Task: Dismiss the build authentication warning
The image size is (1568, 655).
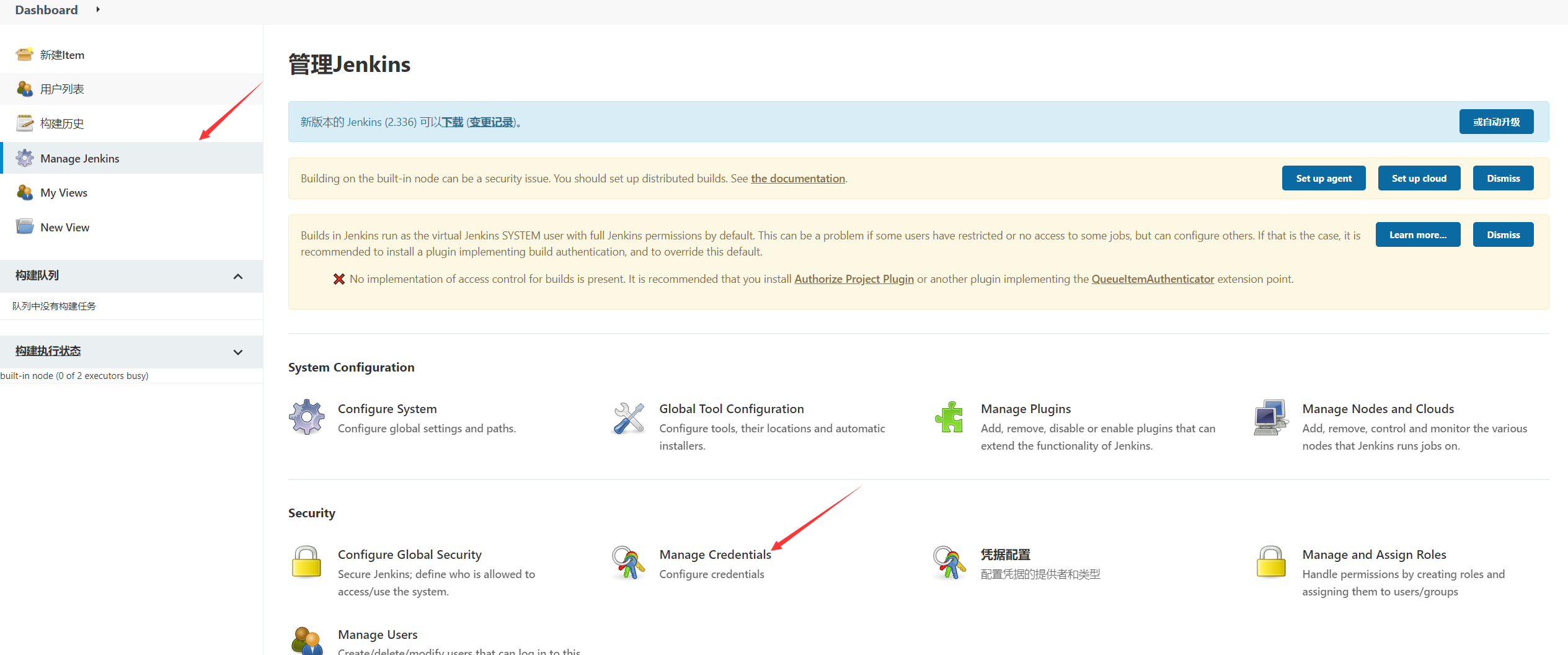Action: tap(1503, 234)
